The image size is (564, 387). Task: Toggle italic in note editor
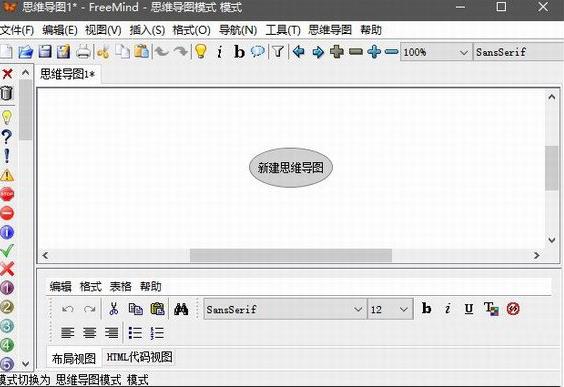[447, 309]
